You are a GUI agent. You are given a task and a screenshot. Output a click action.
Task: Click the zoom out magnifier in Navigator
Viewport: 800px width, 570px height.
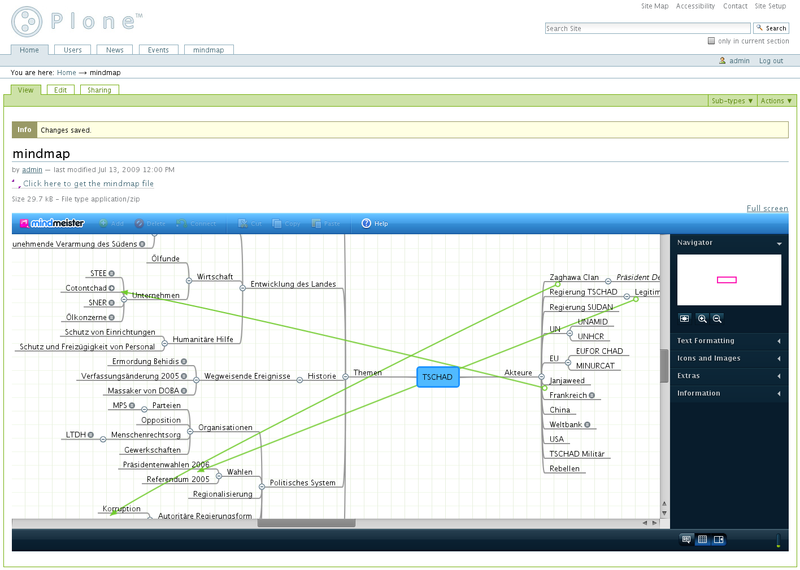tap(717, 318)
